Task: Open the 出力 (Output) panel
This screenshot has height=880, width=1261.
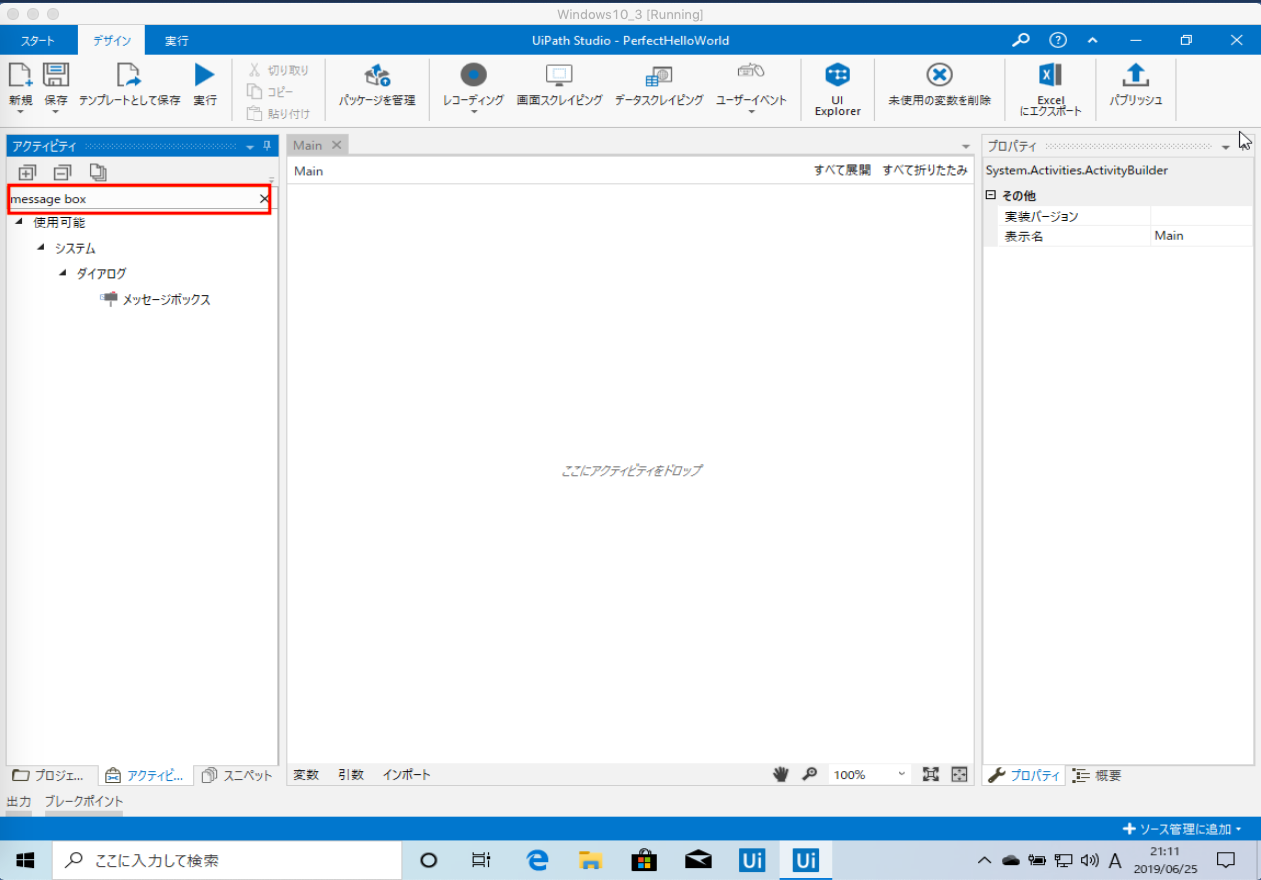Action: click(x=19, y=801)
